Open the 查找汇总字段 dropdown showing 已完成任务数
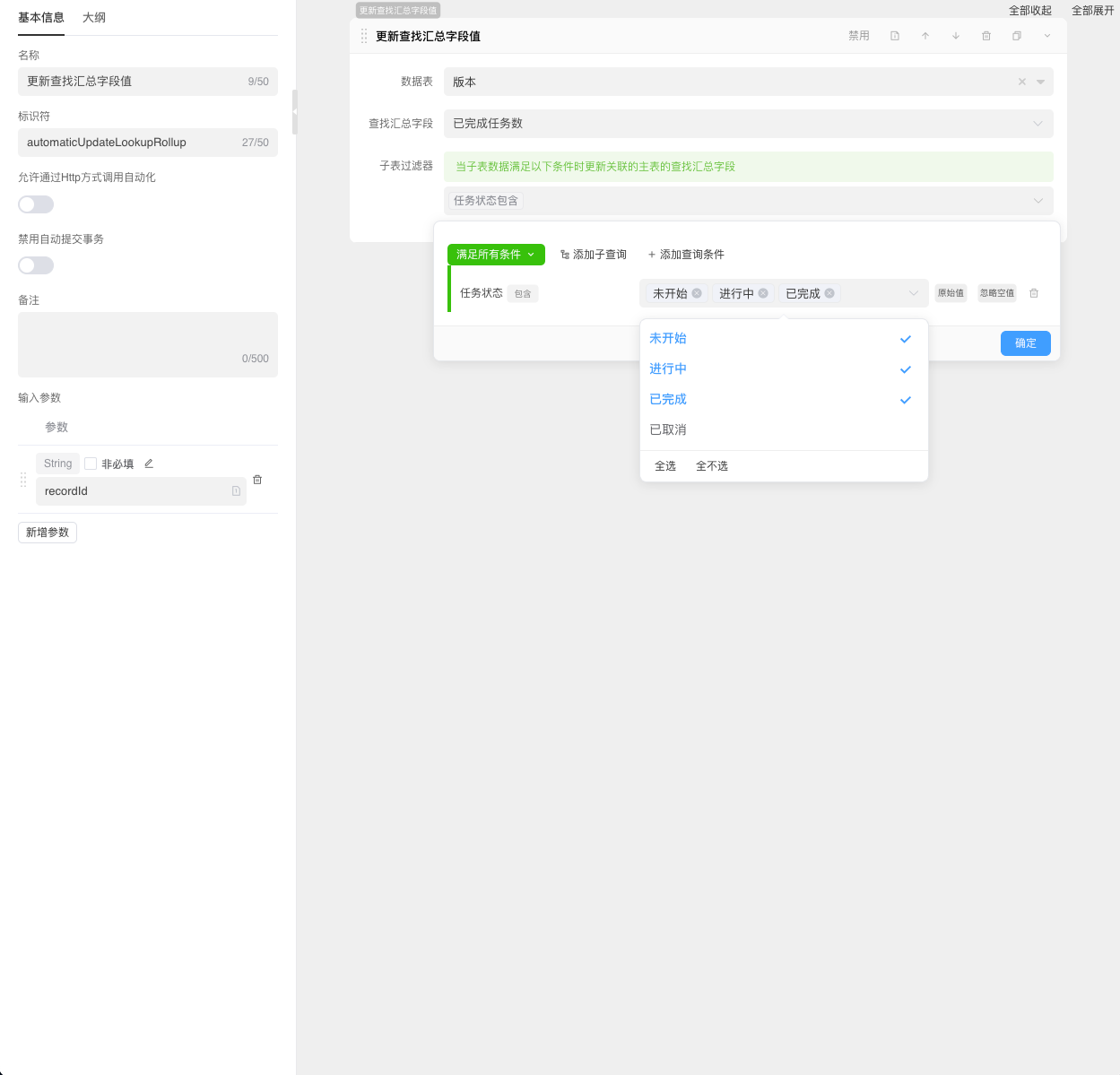The height and width of the screenshot is (1075, 1120). coord(748,124)
